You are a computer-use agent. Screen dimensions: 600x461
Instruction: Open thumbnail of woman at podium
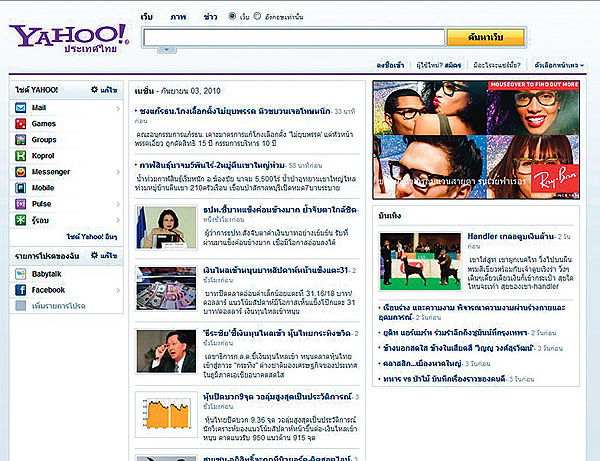coord(166,227)
